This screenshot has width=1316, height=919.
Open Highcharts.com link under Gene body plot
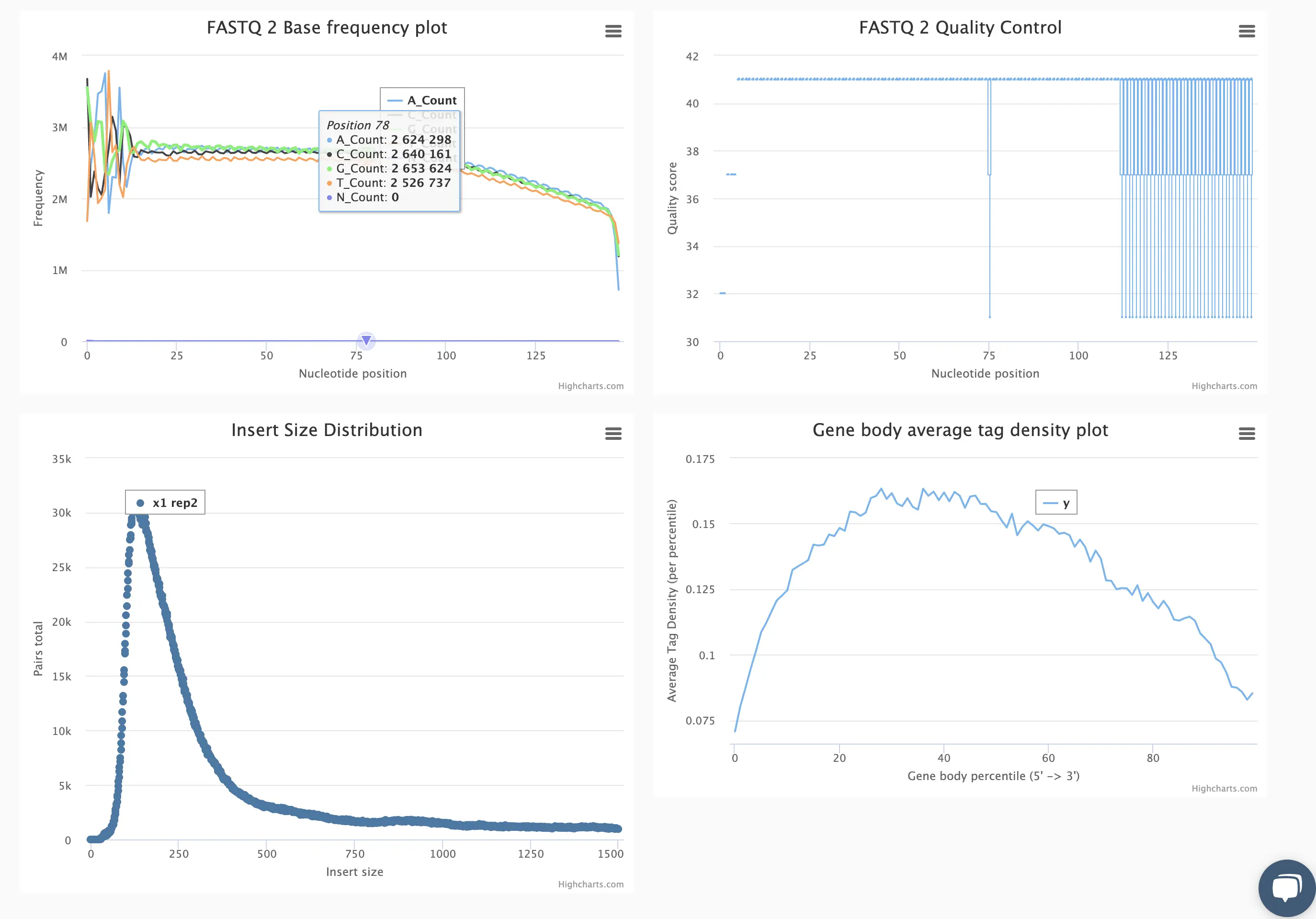pyautogui.click(x=1225, y=788)
